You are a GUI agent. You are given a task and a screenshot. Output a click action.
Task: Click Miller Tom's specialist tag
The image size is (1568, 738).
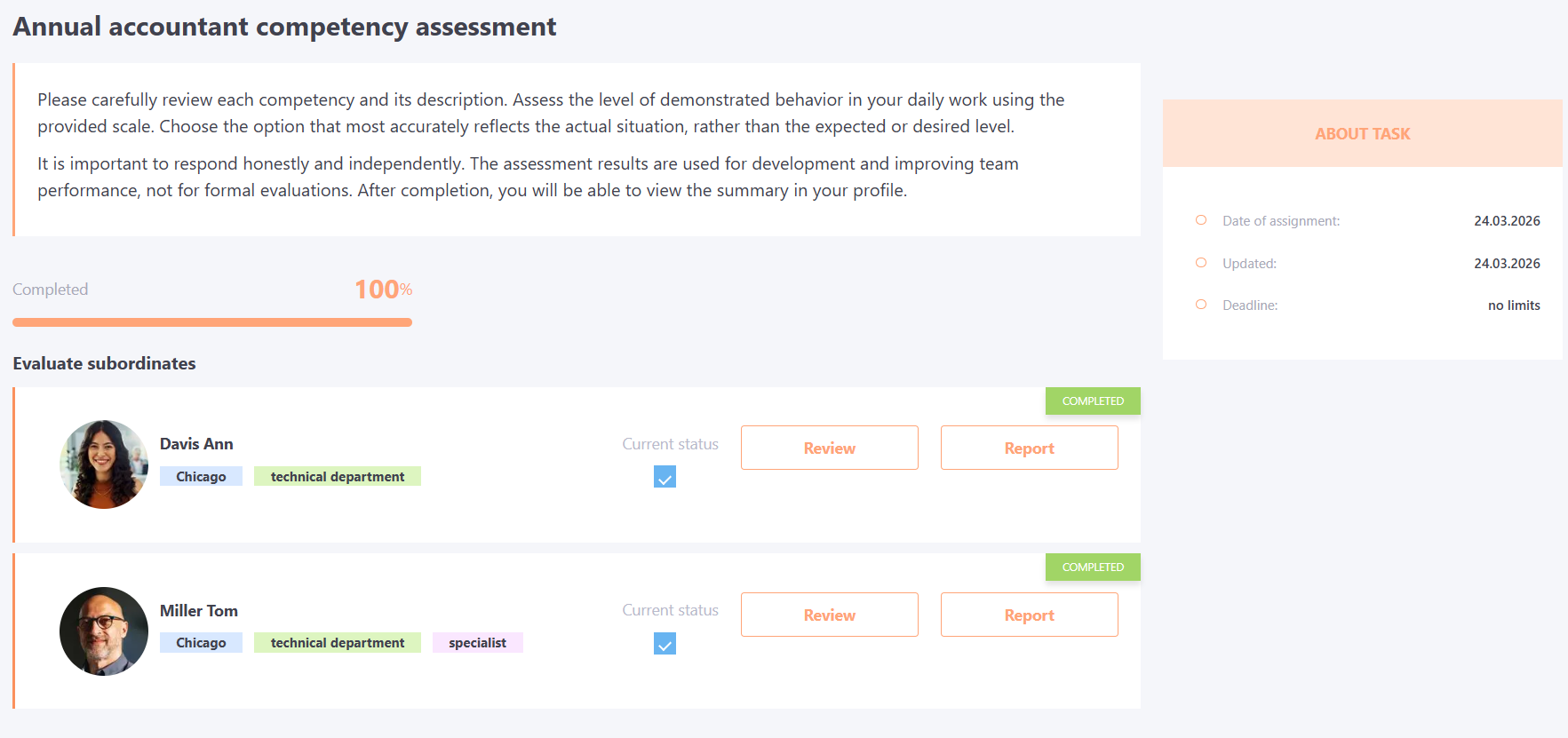coord(477,643)
